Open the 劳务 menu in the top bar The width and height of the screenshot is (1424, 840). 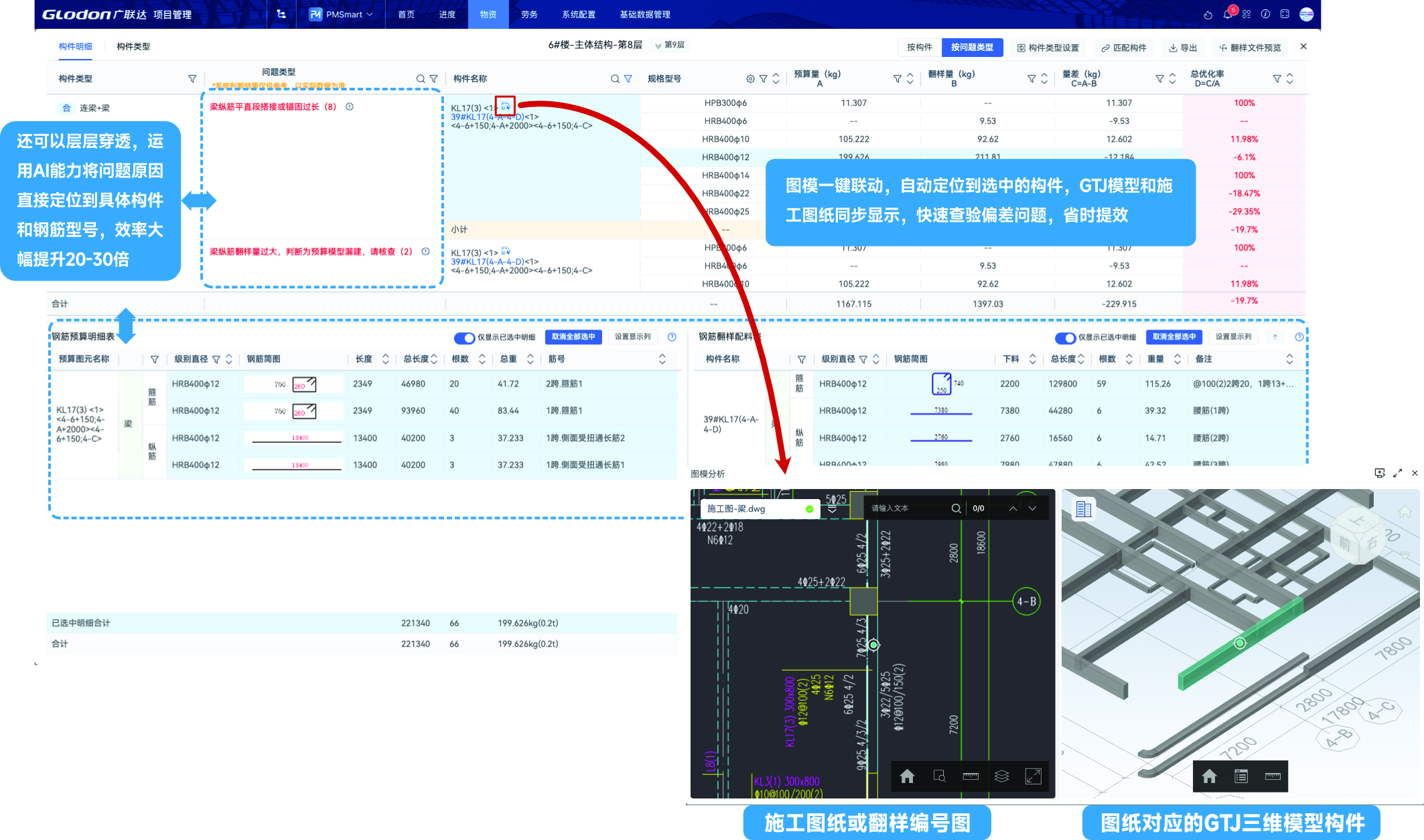[529, 14]
